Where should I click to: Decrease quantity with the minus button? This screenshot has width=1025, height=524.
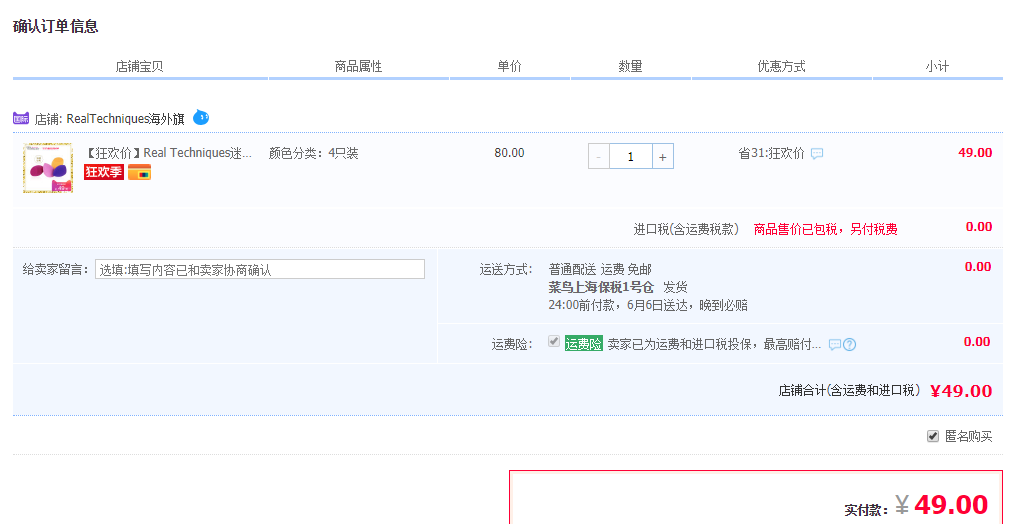point(599,157)
